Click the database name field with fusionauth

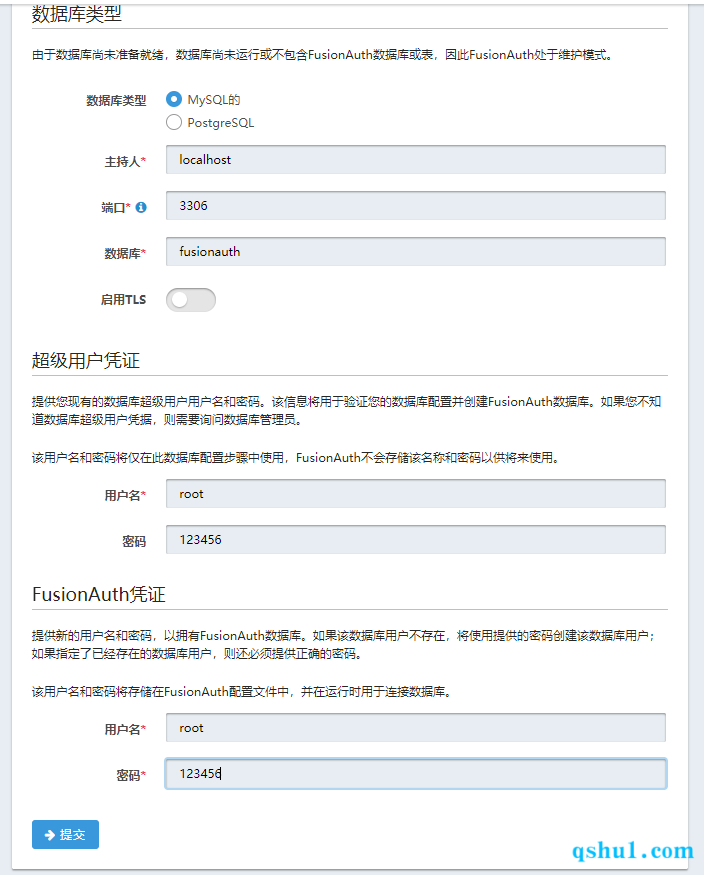click(x=416, y=252)
